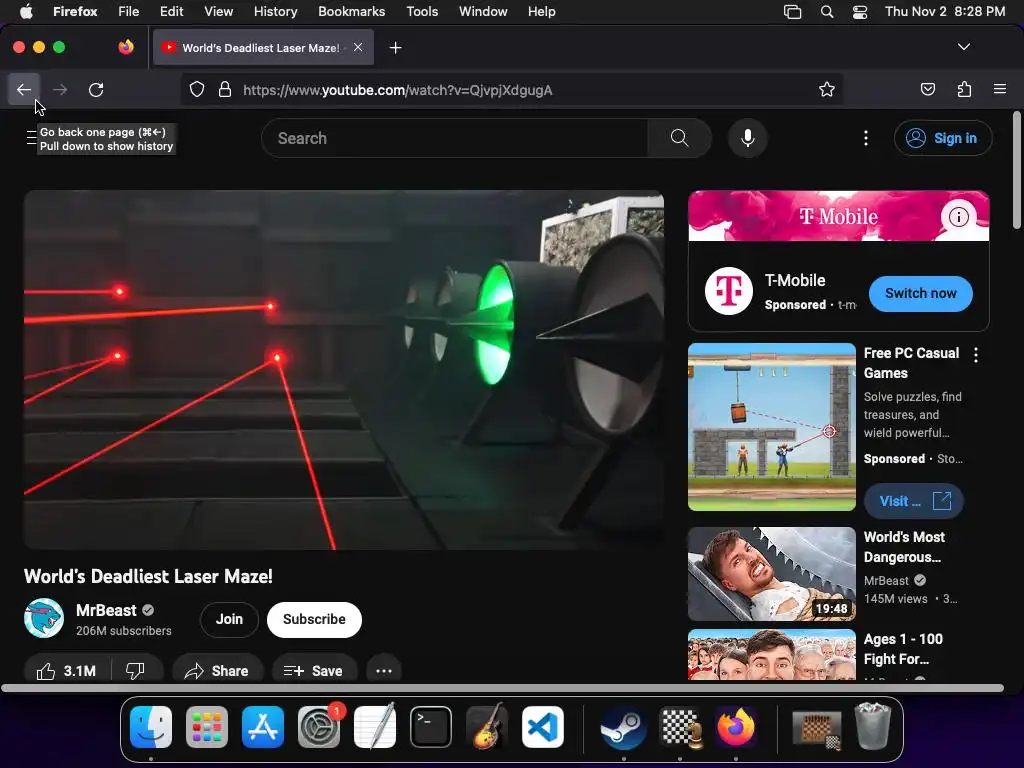Open Launchpad from the Dock
1024x768 pixels.
tap(207, 727)
